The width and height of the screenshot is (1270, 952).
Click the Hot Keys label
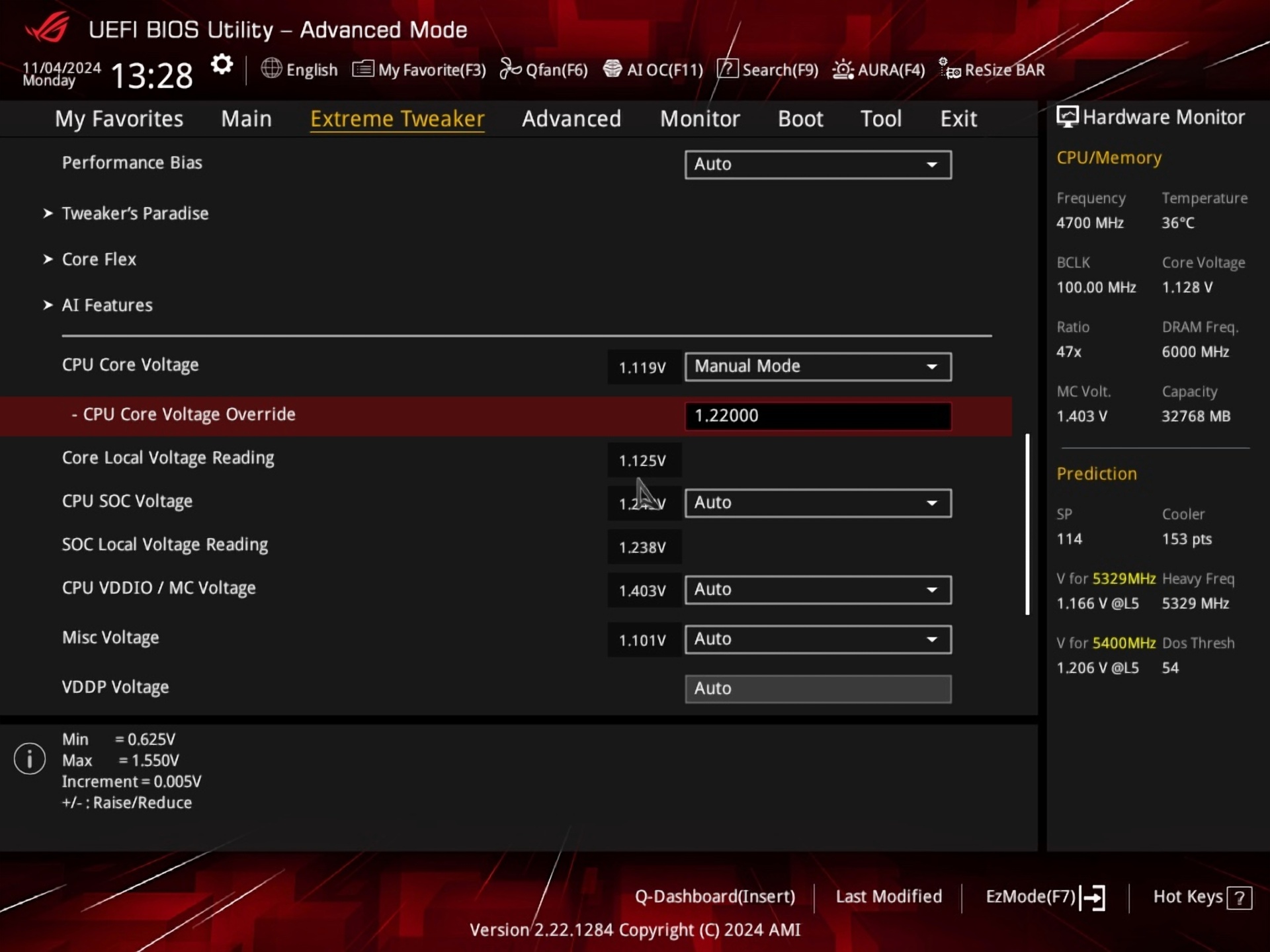[x=1188, y=896]
